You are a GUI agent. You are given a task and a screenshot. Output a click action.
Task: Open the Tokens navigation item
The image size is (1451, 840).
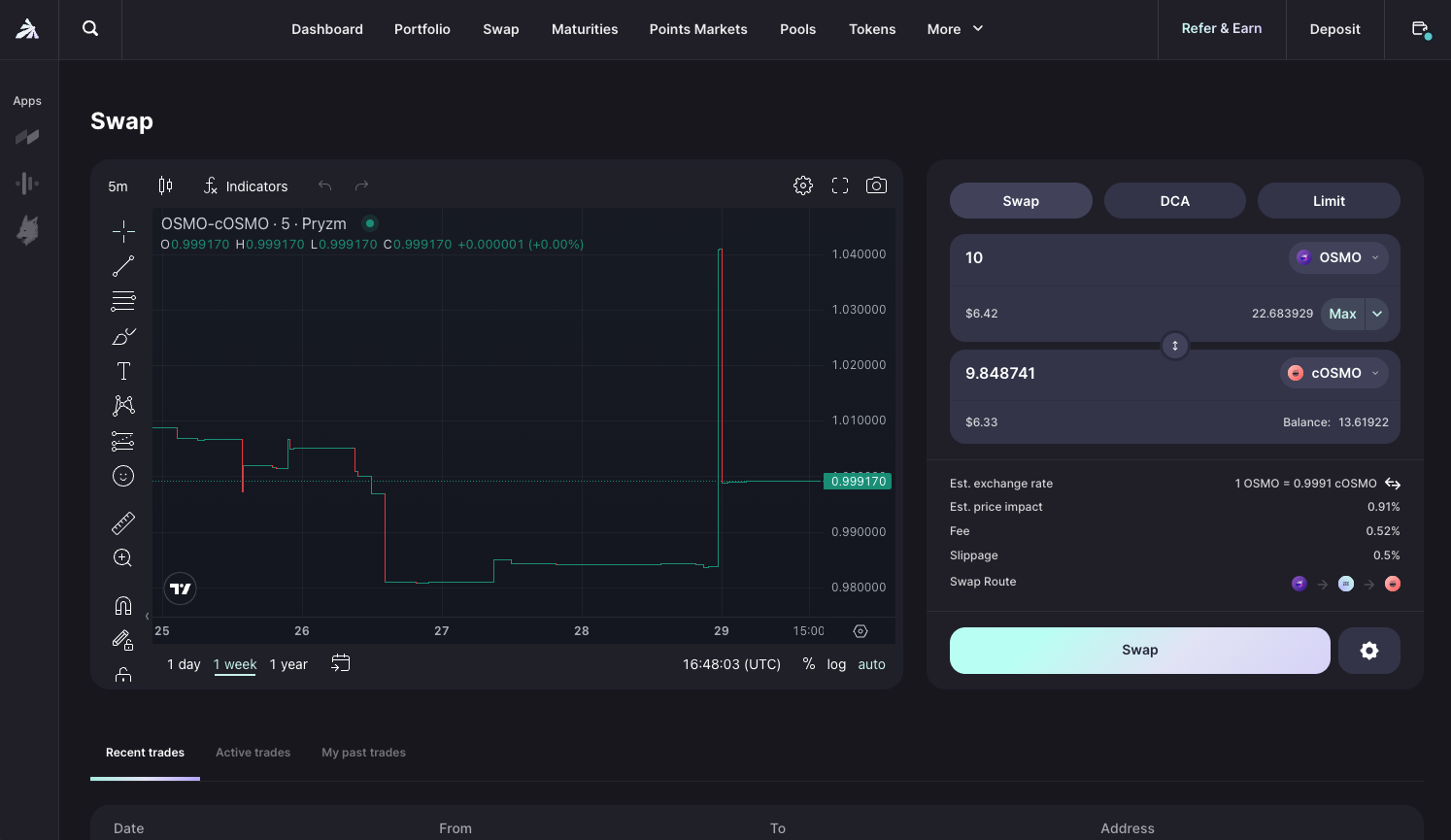tap(872, 29)
